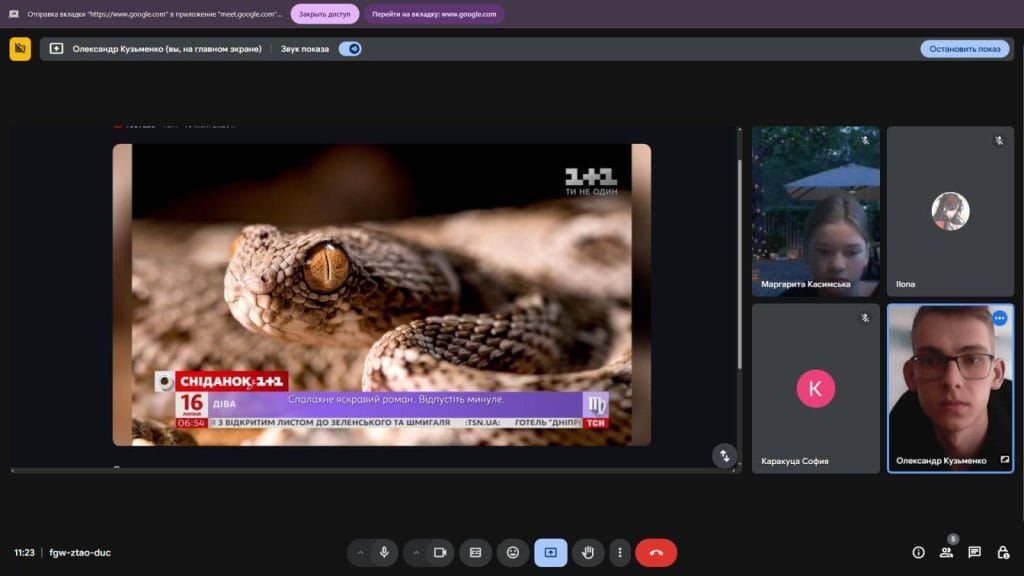The height and width of the screenshot is (576, 1024).
Task: Open host controls lock icon
Action: click(x=1003, y=552)
